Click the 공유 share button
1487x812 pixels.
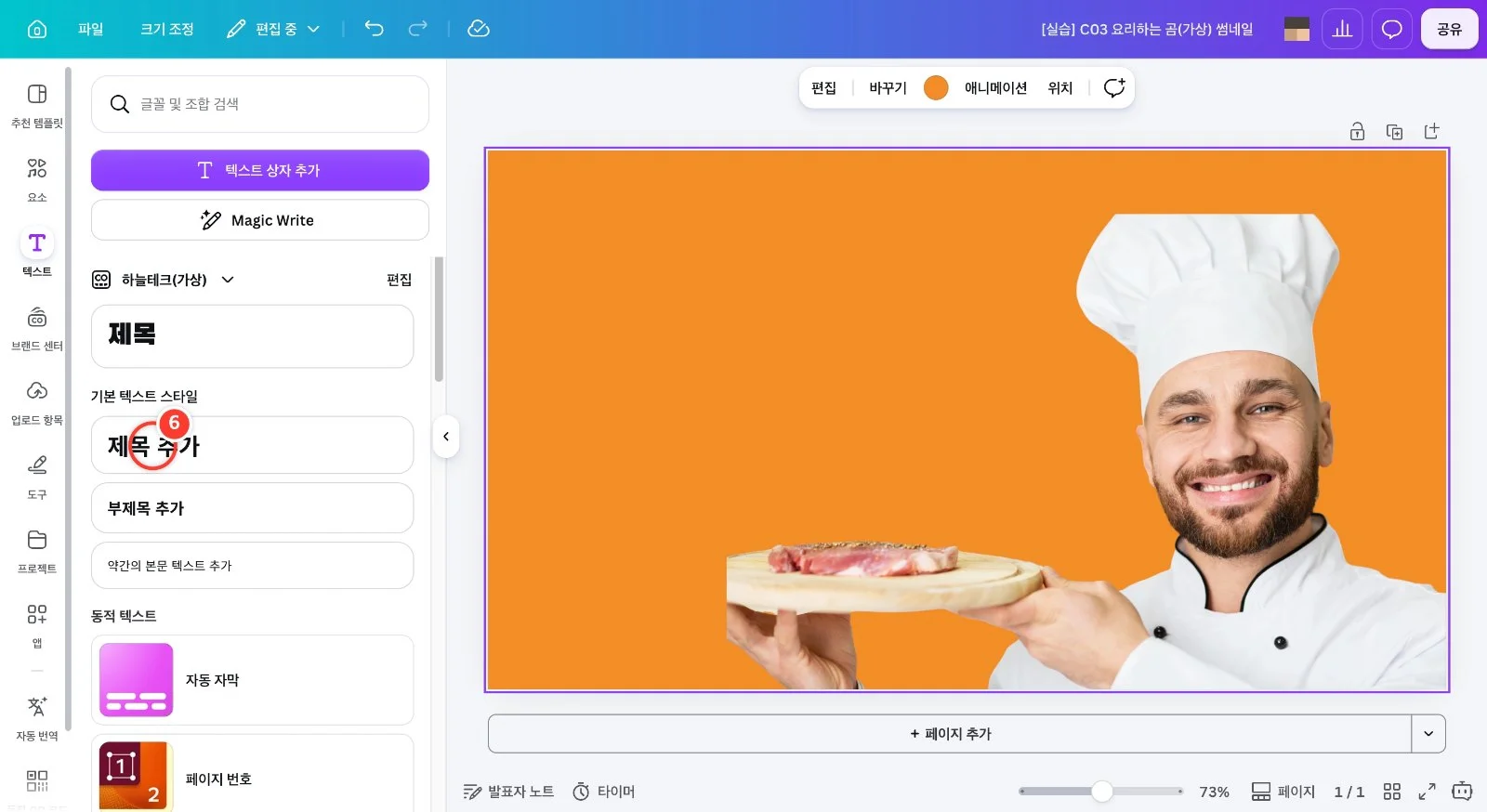1450,29
